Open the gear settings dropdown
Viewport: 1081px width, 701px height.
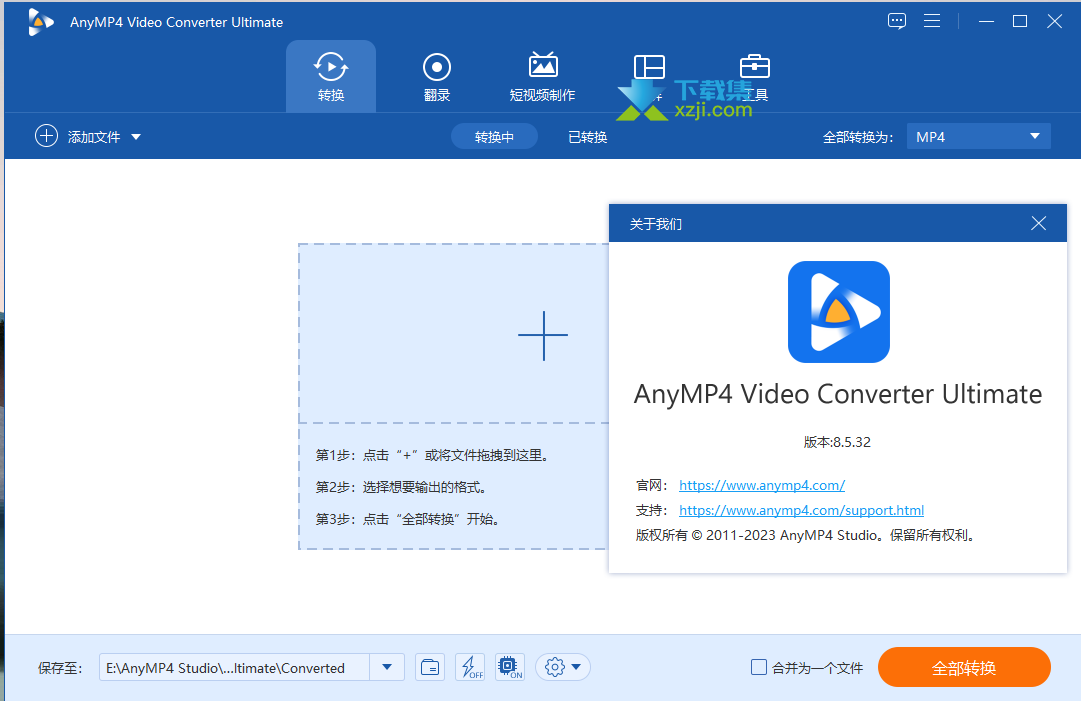pos(563,667)
